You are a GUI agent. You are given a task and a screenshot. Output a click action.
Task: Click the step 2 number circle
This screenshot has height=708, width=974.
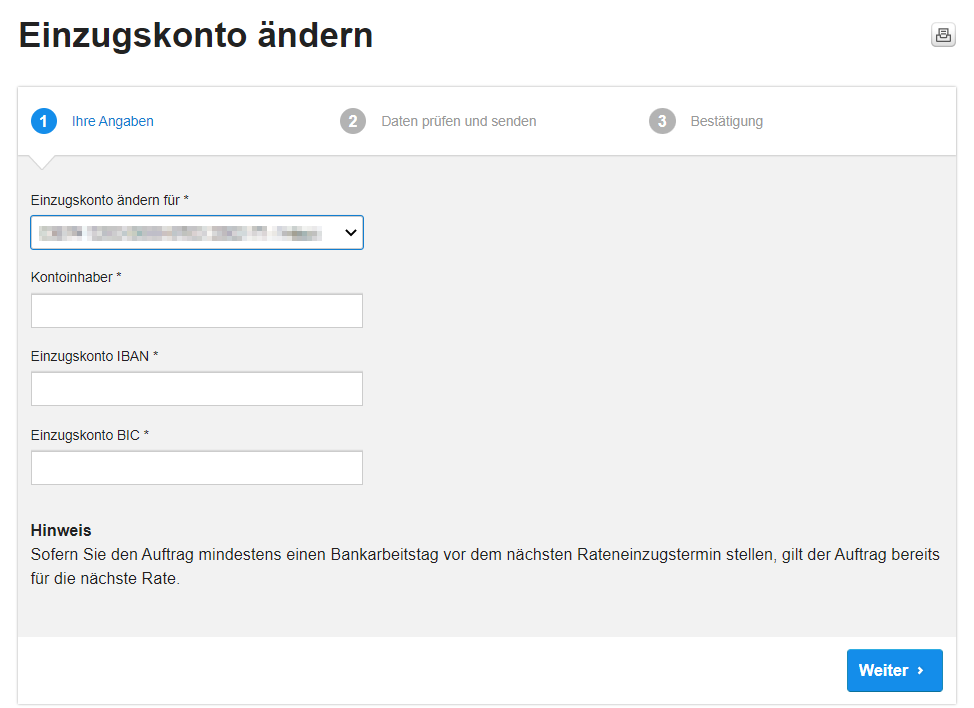coord(353,121)
